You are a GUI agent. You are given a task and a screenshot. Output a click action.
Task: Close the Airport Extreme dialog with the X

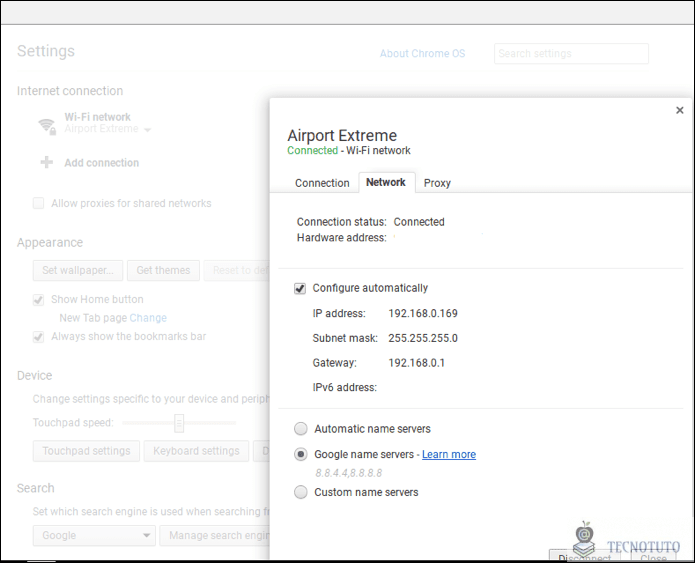[x=679, y=110]
